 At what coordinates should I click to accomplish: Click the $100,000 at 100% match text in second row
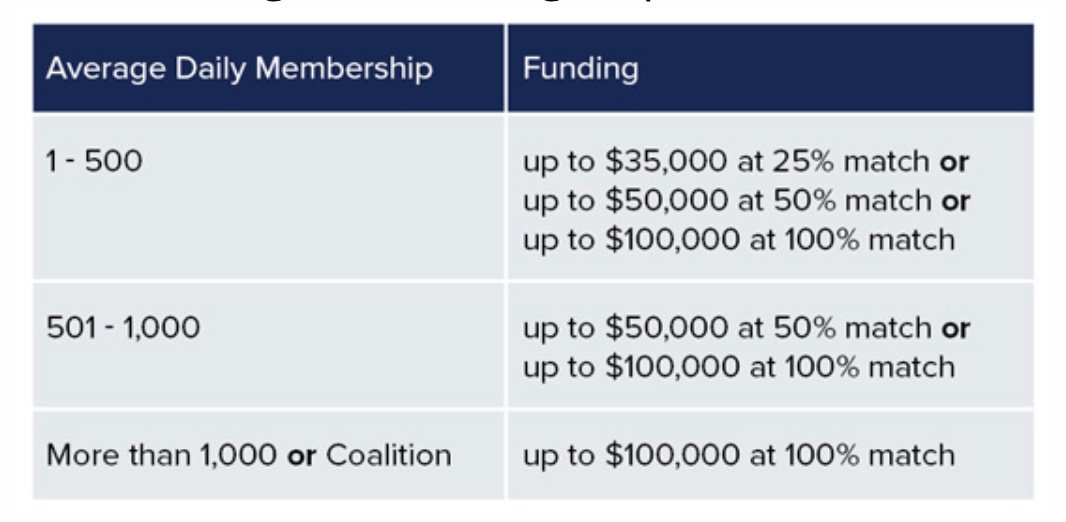coord(779,367)
